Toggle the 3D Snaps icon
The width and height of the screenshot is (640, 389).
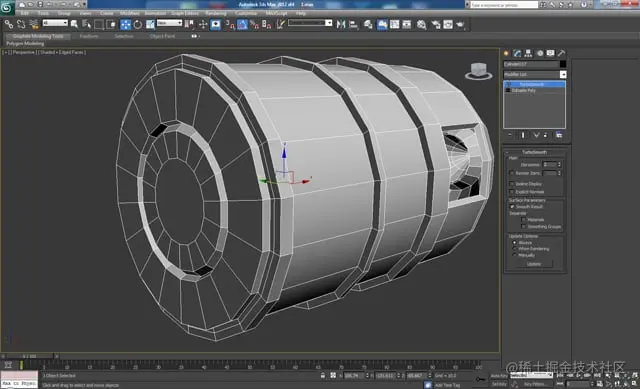[230, 24]
